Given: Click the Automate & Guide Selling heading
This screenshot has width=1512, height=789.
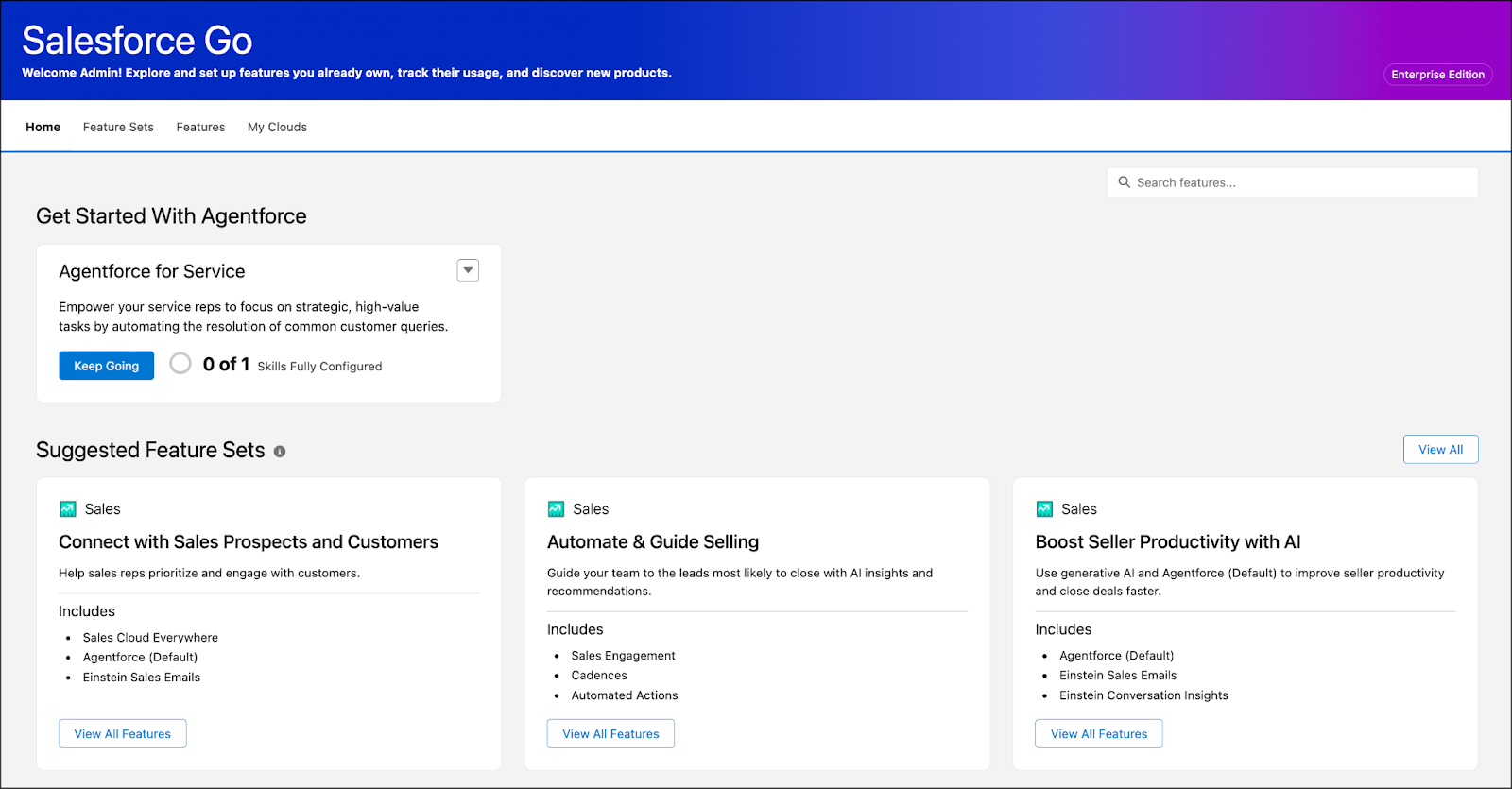Looking at the screenshot, I should [653, 541].
